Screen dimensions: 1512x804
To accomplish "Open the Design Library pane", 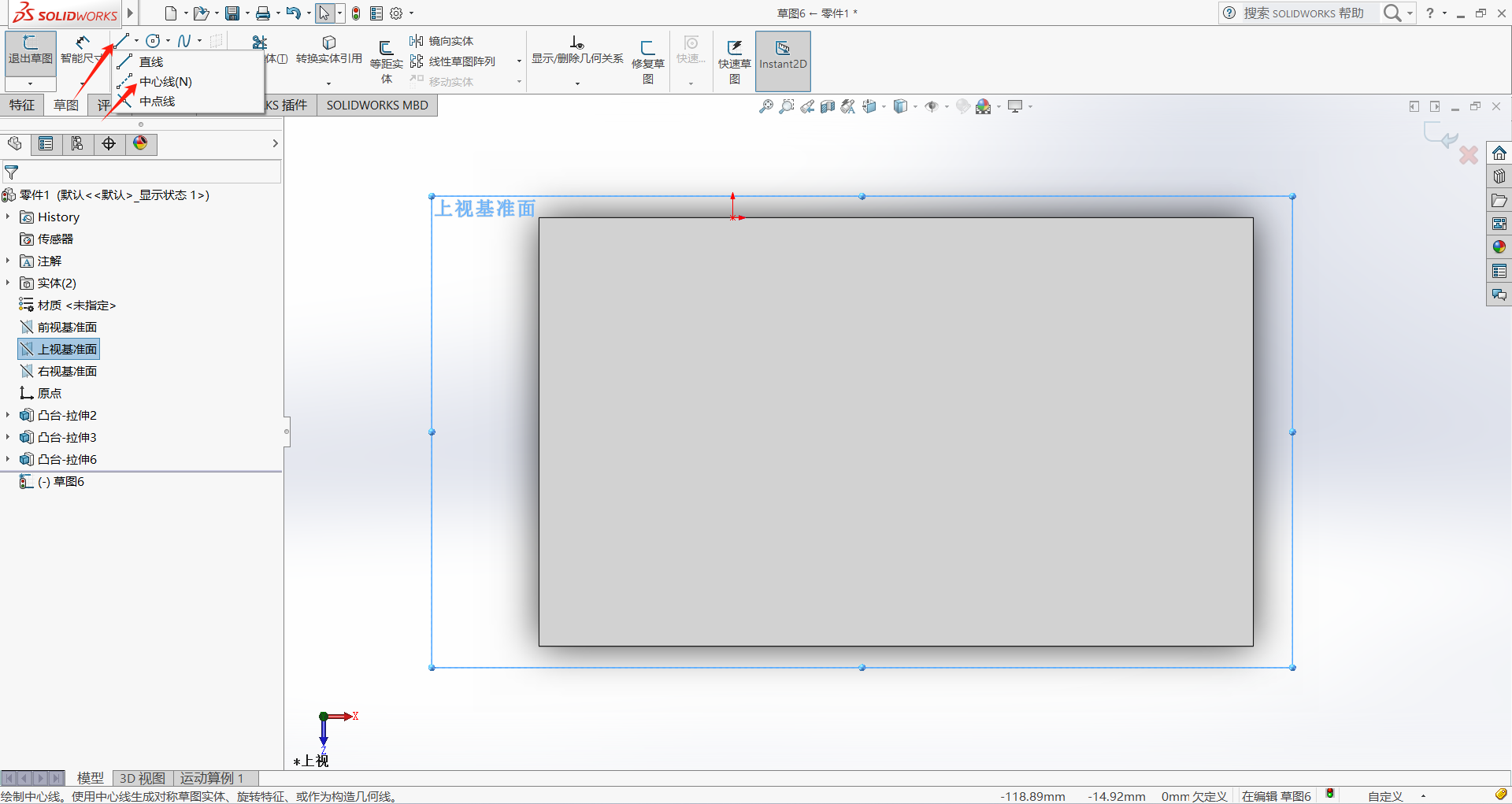I will point(1499,176).
